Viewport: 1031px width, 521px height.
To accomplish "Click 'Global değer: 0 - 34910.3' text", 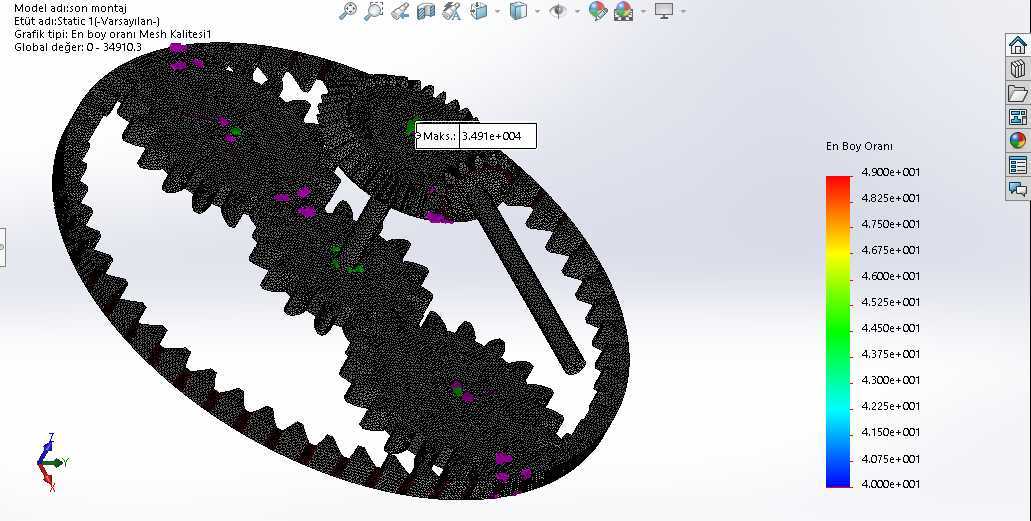I will point(78,47).
